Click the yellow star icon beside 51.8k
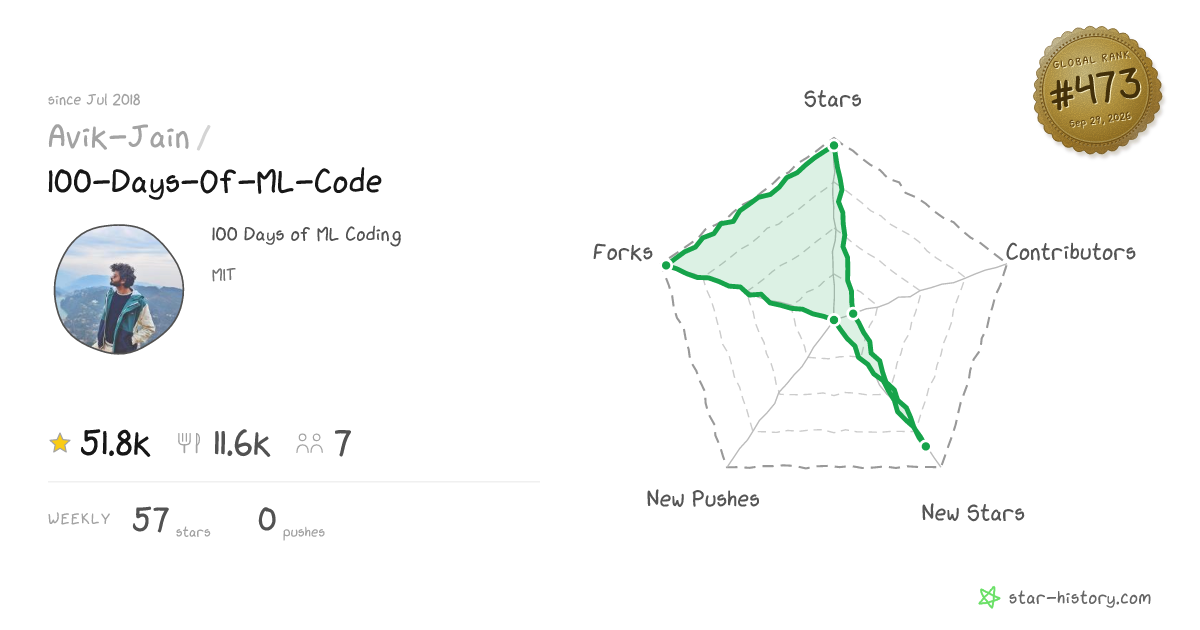The width and height of the screenshot is (1200, 630). (60, 443)
